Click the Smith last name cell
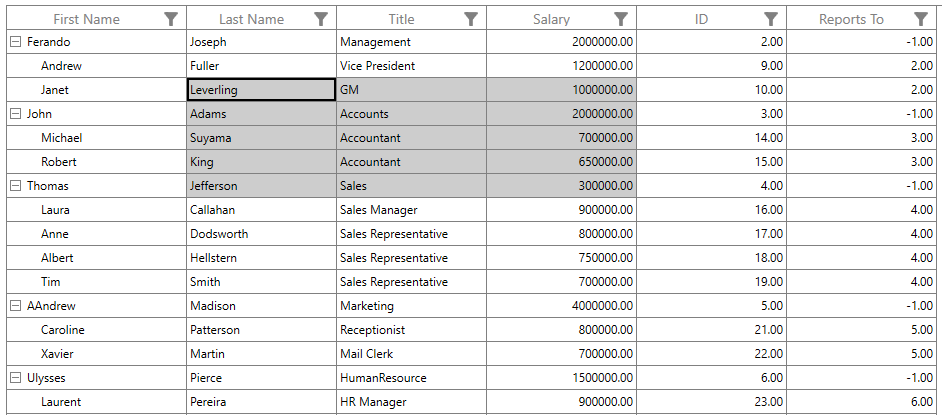The height and width of the screenshot is (415, 942). pos(261,282)
